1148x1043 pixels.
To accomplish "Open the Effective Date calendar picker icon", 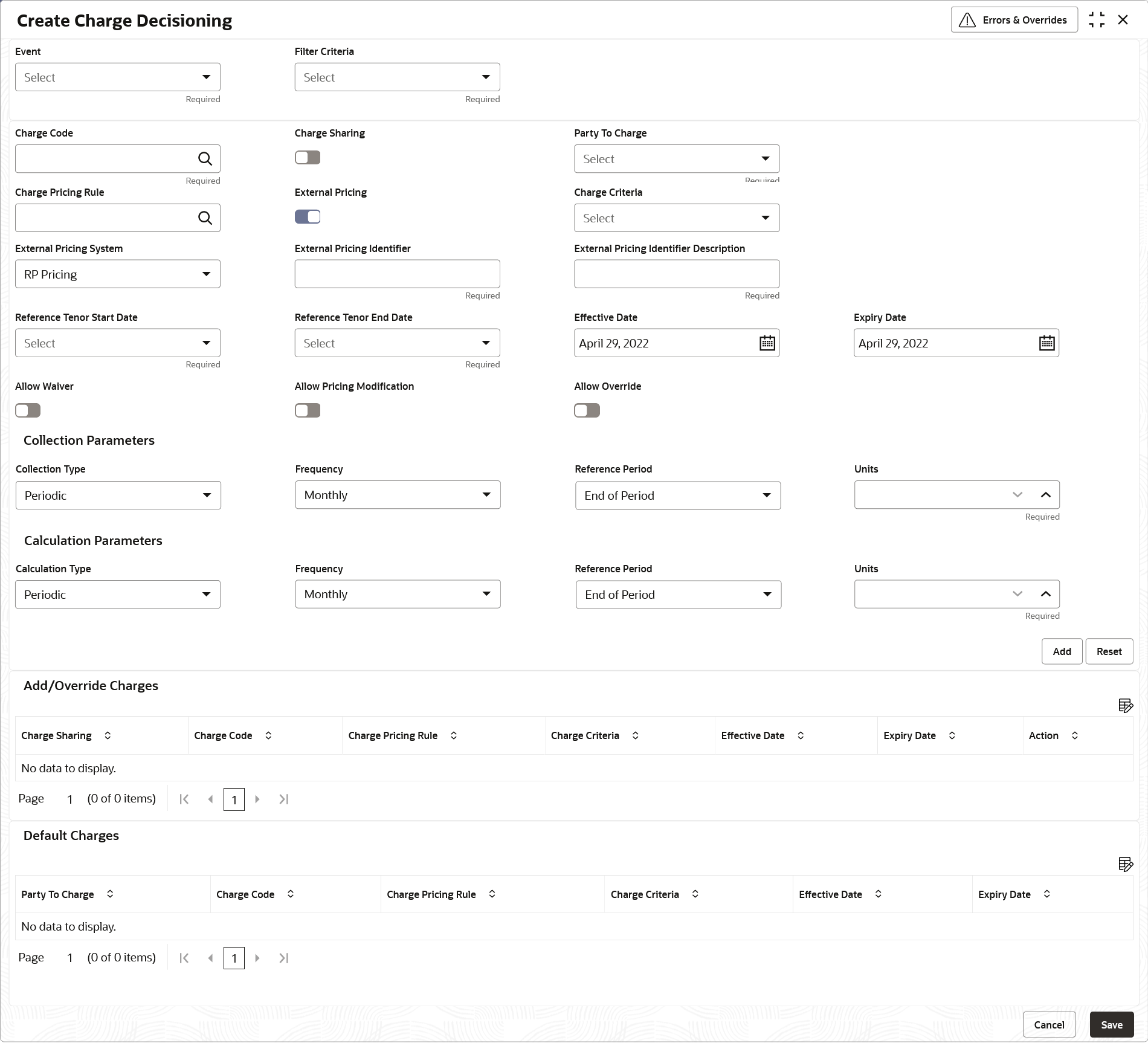I will (x=767, y=343).
